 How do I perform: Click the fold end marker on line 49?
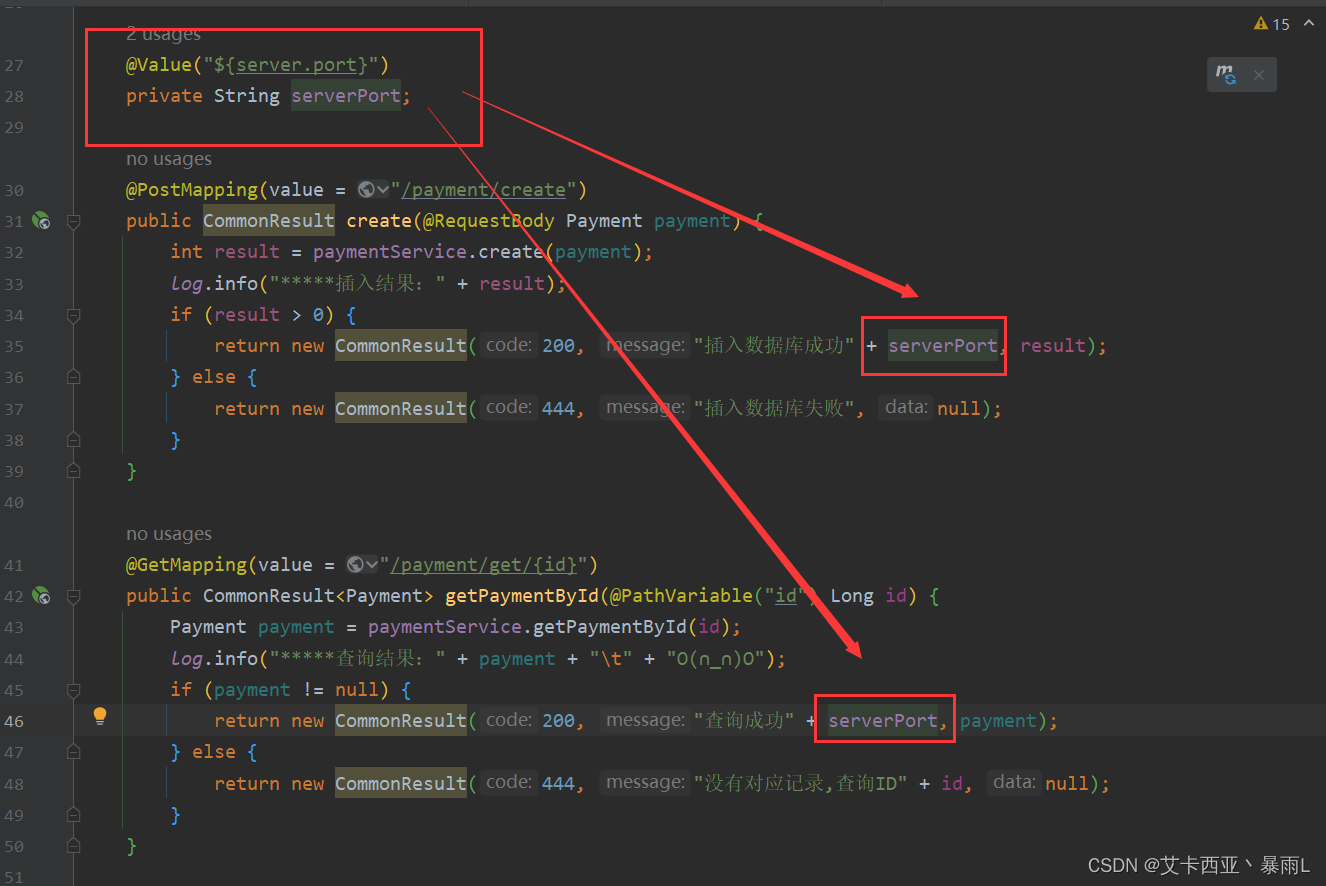[73, 815]
